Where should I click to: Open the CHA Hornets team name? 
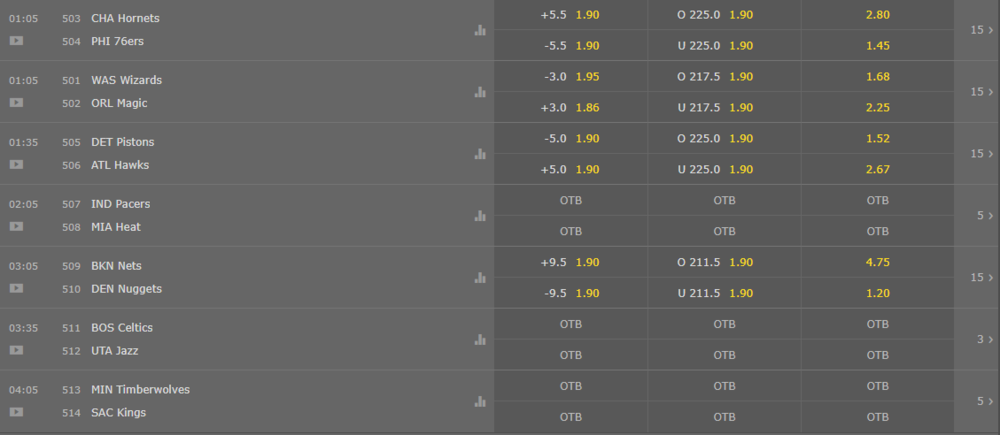[125, 18]
